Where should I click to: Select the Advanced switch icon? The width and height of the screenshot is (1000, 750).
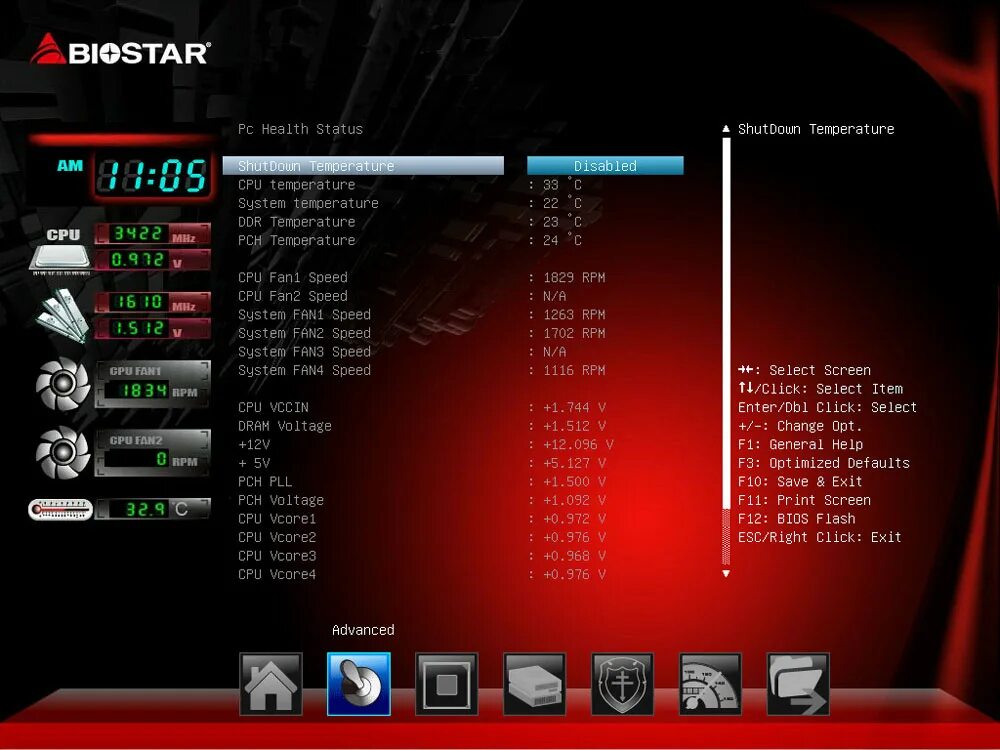pos(358,684)
